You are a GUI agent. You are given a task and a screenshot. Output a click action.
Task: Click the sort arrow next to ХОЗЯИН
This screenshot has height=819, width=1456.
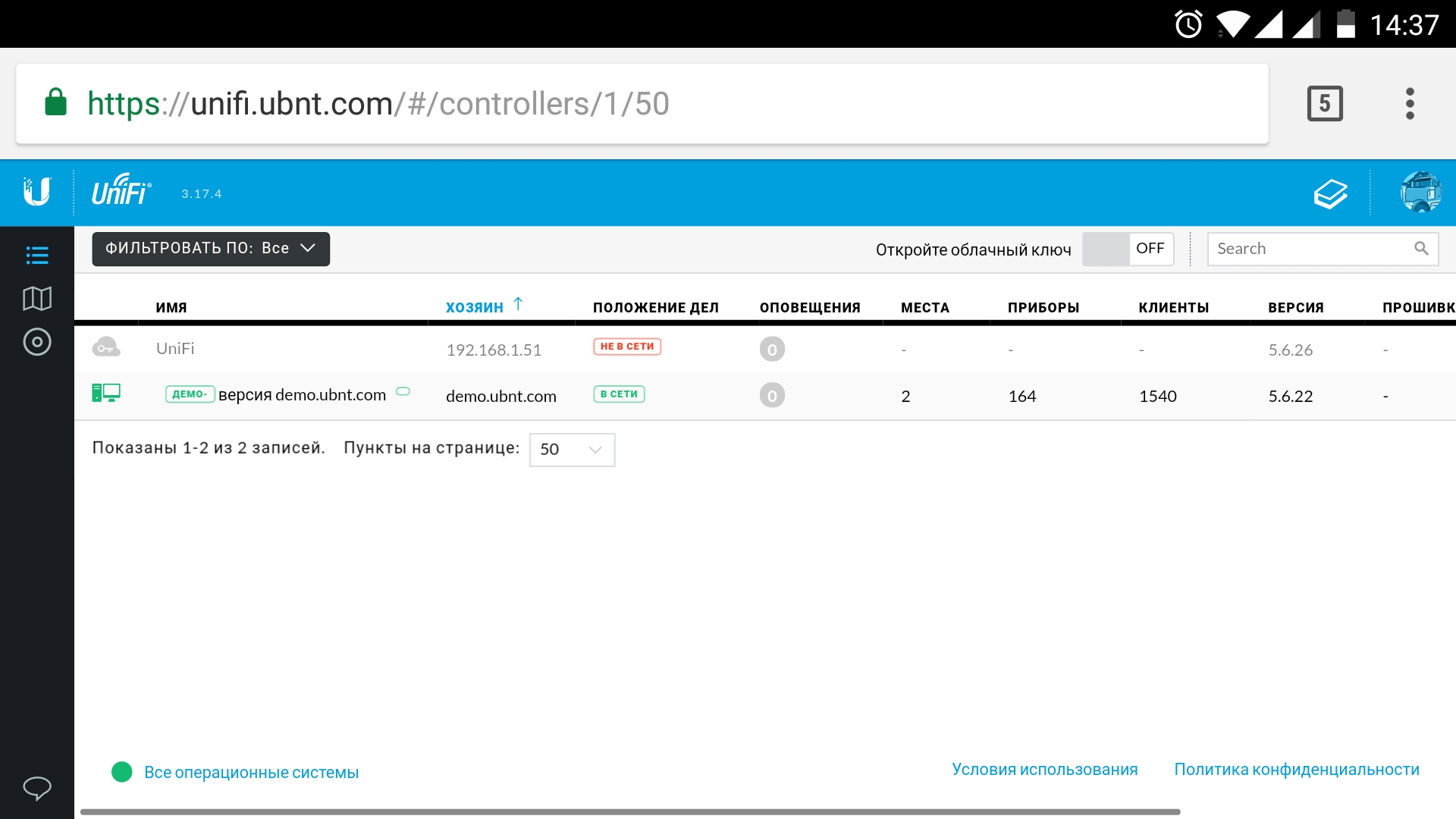(x=518, y=304)
